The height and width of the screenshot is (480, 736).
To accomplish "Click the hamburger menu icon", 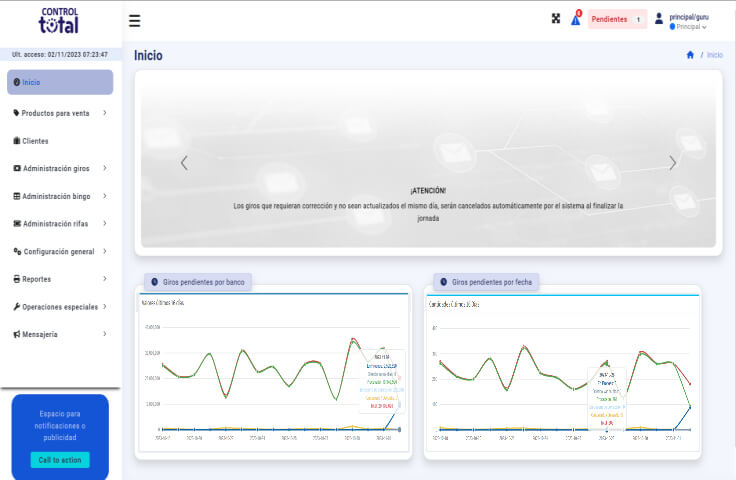I will [x=135, y=20].
